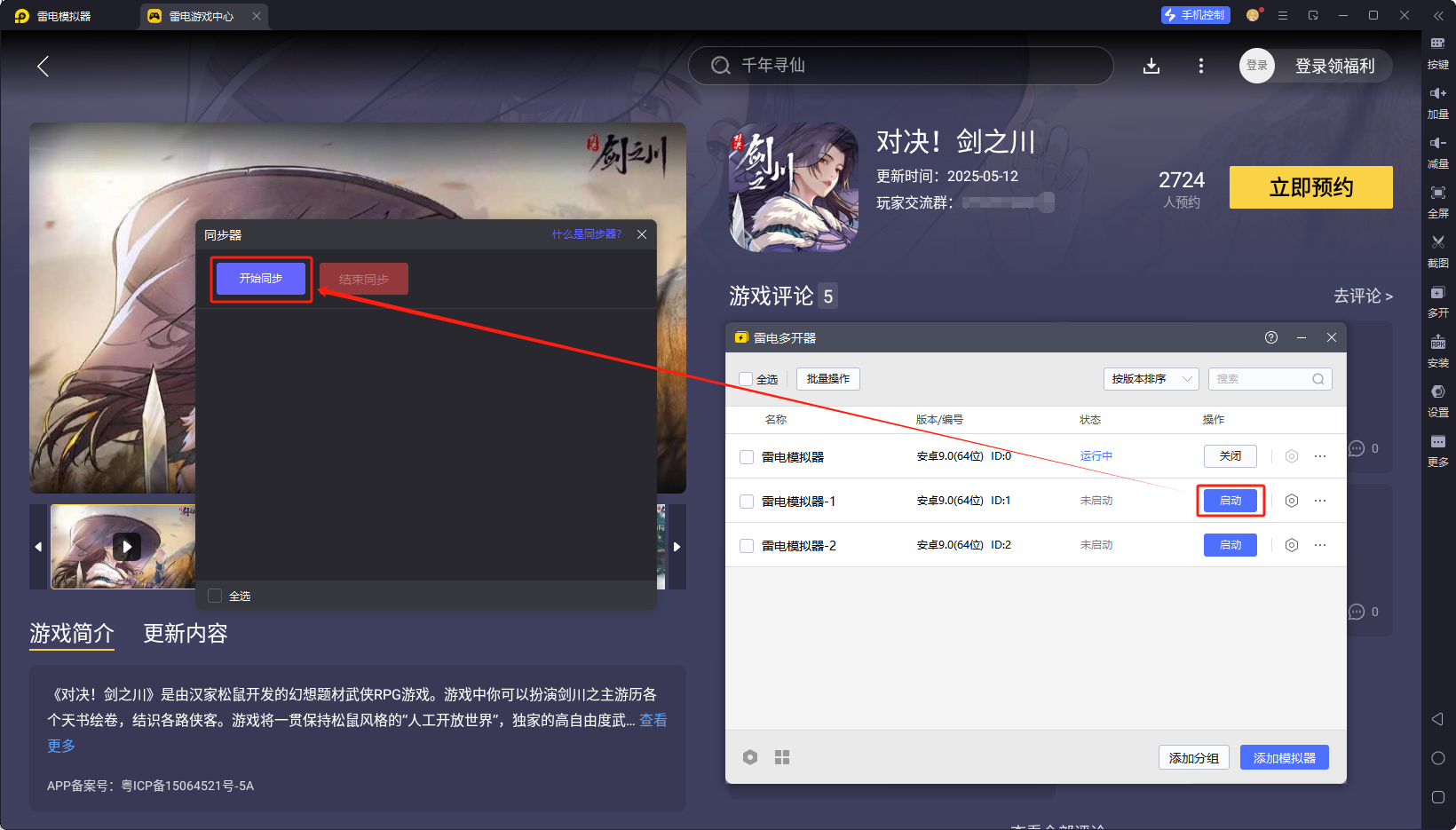Screen dimensions: 1456x830
Task: Click the search magnifier in 雷电多开器
Action: click(x=1318, y=379)
